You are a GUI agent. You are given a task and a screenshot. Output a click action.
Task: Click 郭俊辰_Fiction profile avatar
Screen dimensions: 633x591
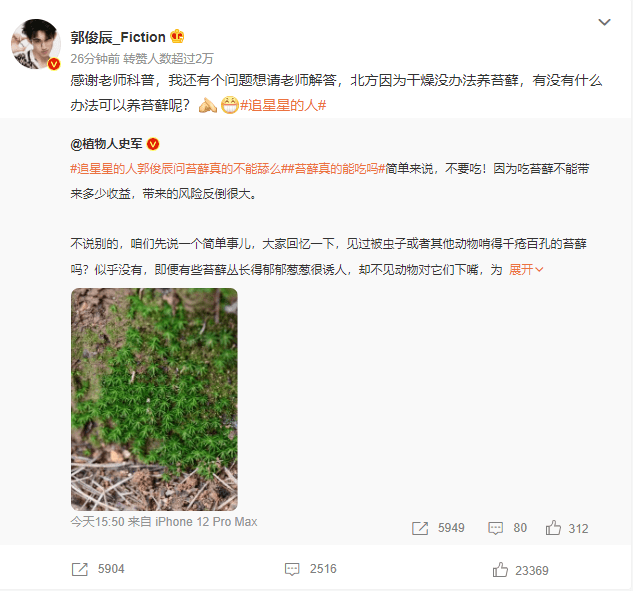click(36, 44)
